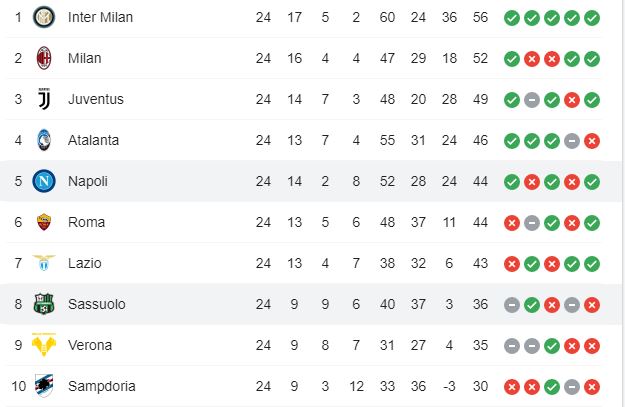
Task: Click Inter Milan's last green win icon
Action: (592, 18)
